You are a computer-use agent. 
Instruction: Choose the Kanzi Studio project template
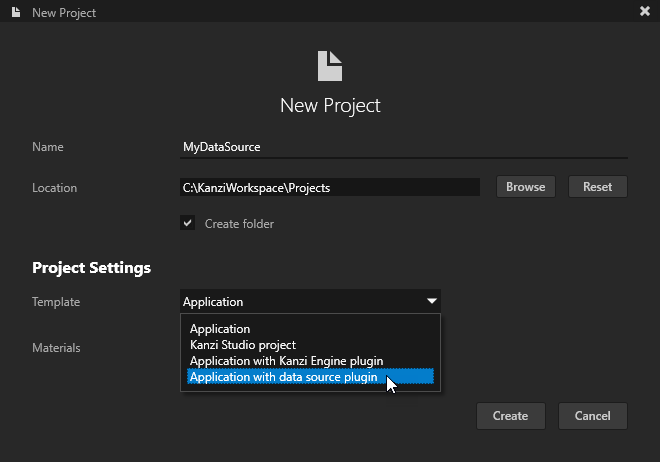[243, 345]
